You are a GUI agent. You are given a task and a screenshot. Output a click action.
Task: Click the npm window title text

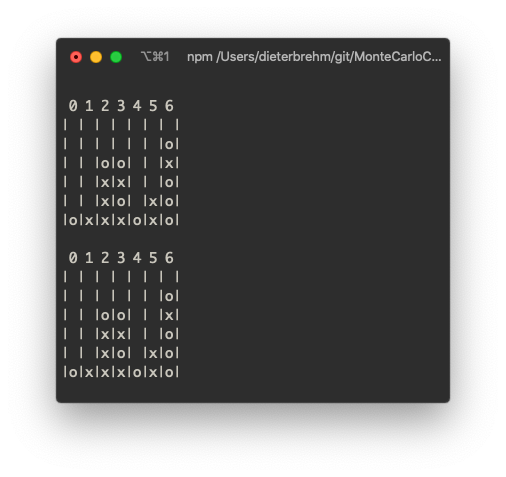[x=314, y=57]
